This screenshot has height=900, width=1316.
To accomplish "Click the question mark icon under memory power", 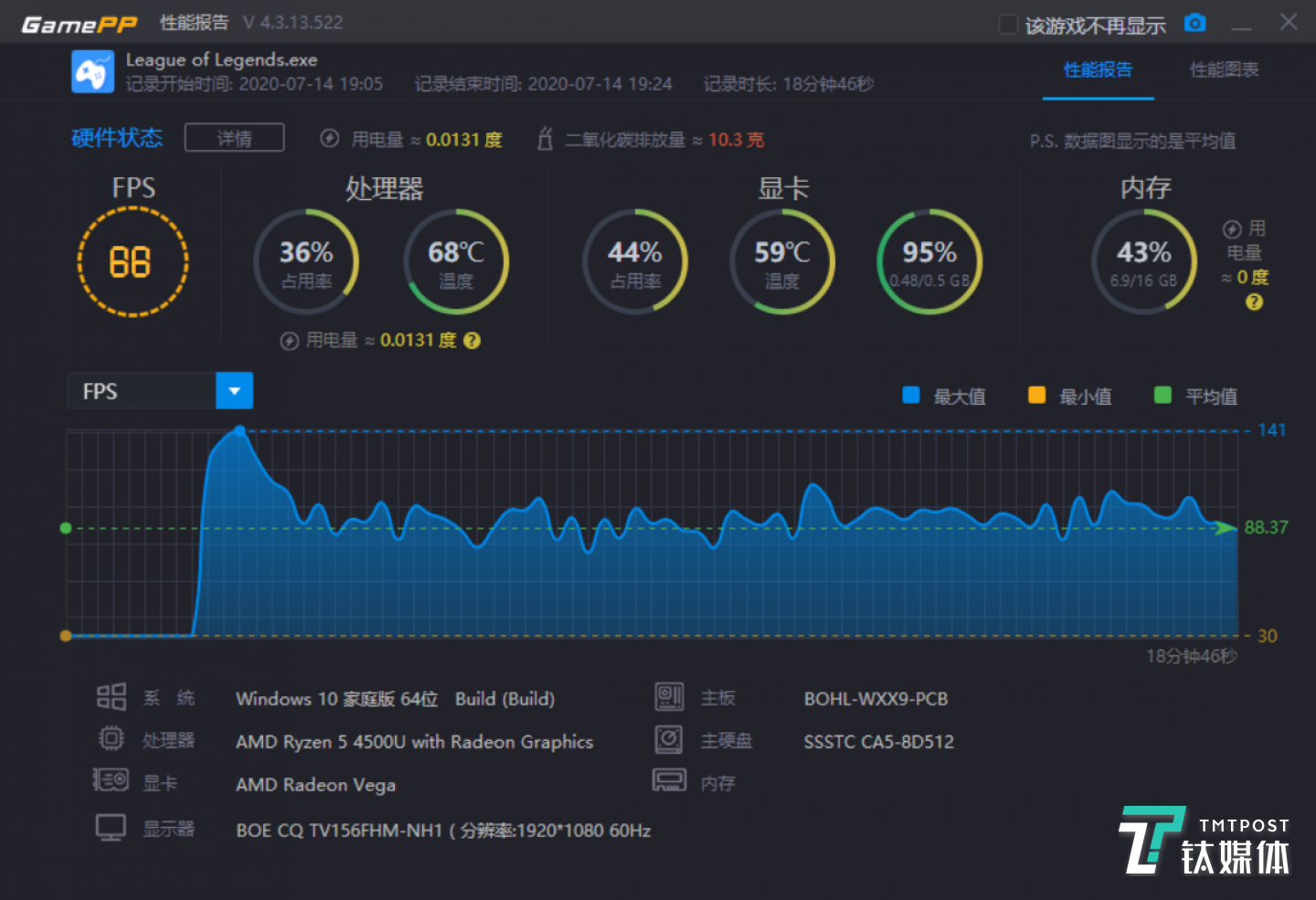I will (1254, 302).
